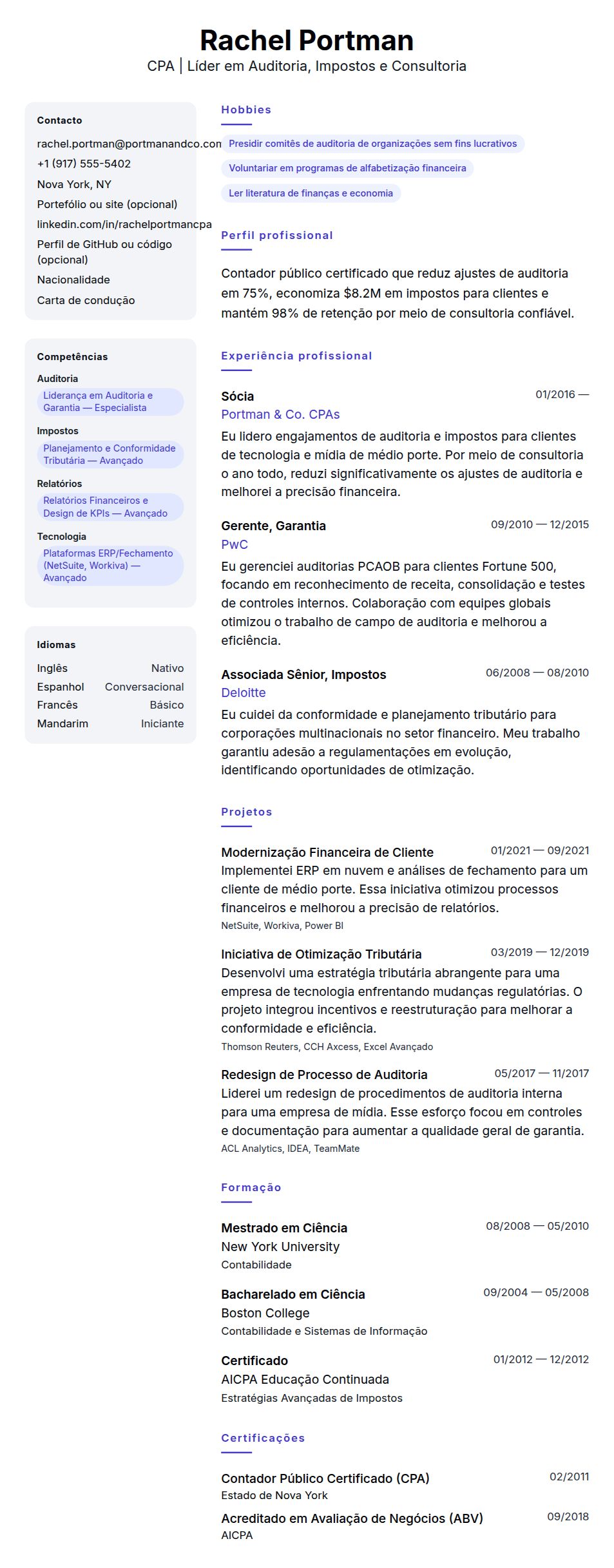The image size is (614, 1568).
Task: Select the Iniciativa de Otimização Tributária project title
Action: coord(321,955)
